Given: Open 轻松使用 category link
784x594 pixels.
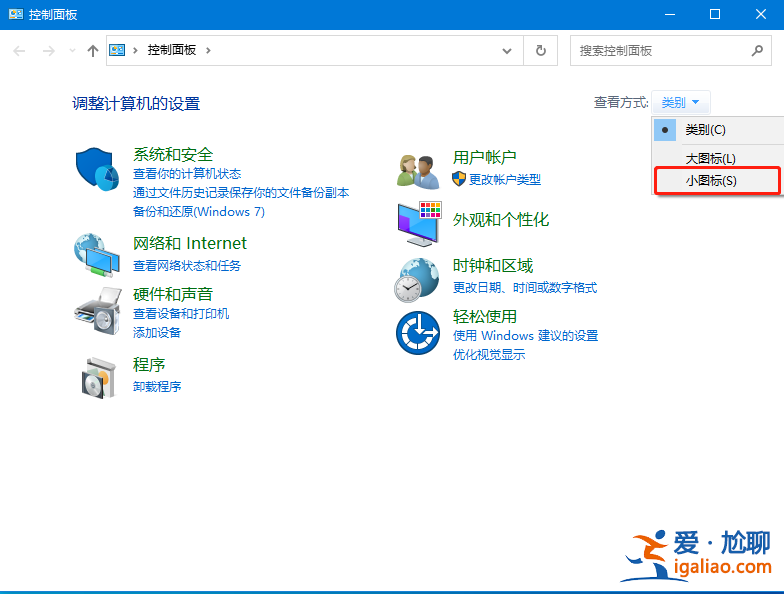Looking at the screenshot, I should [484, 316].
